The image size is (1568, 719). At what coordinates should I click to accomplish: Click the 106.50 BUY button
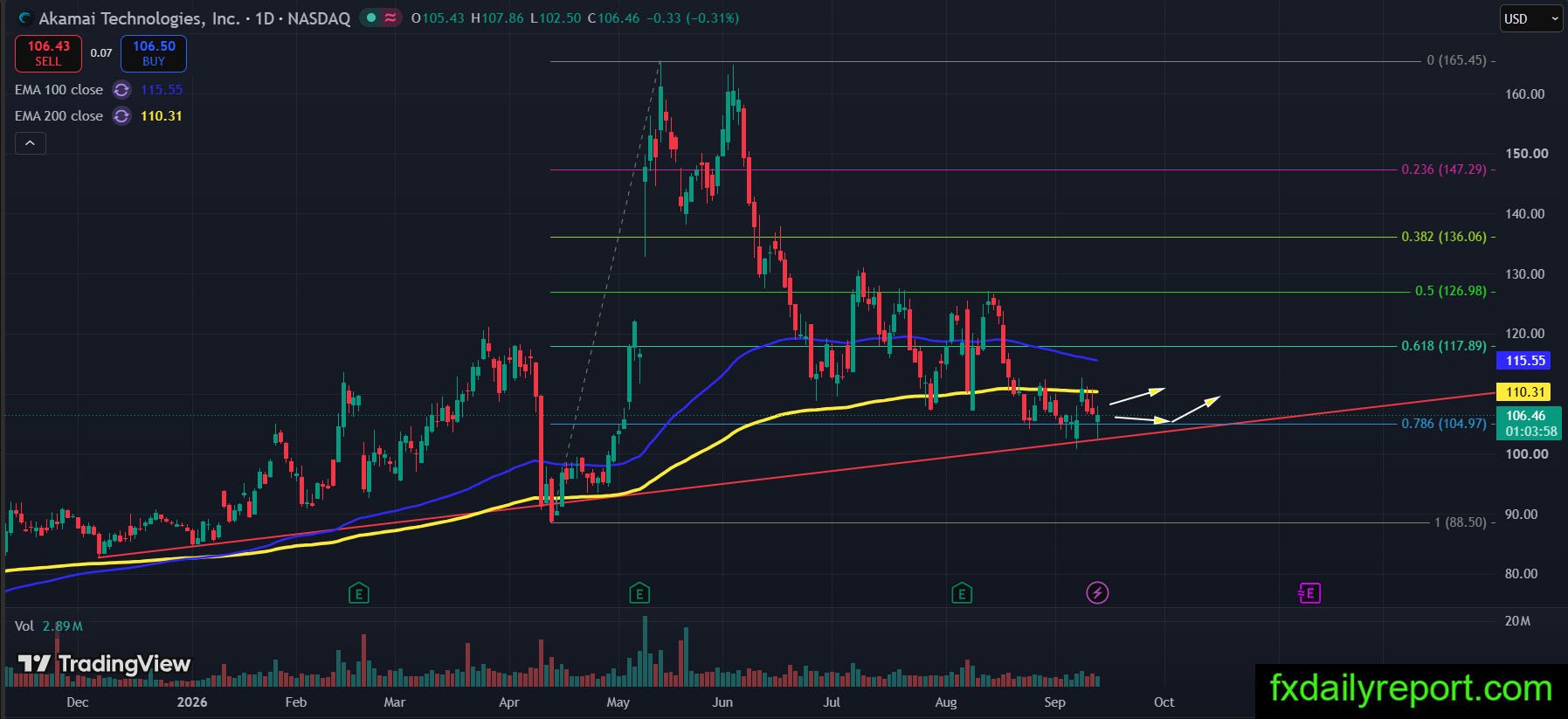tap(154, 53)
